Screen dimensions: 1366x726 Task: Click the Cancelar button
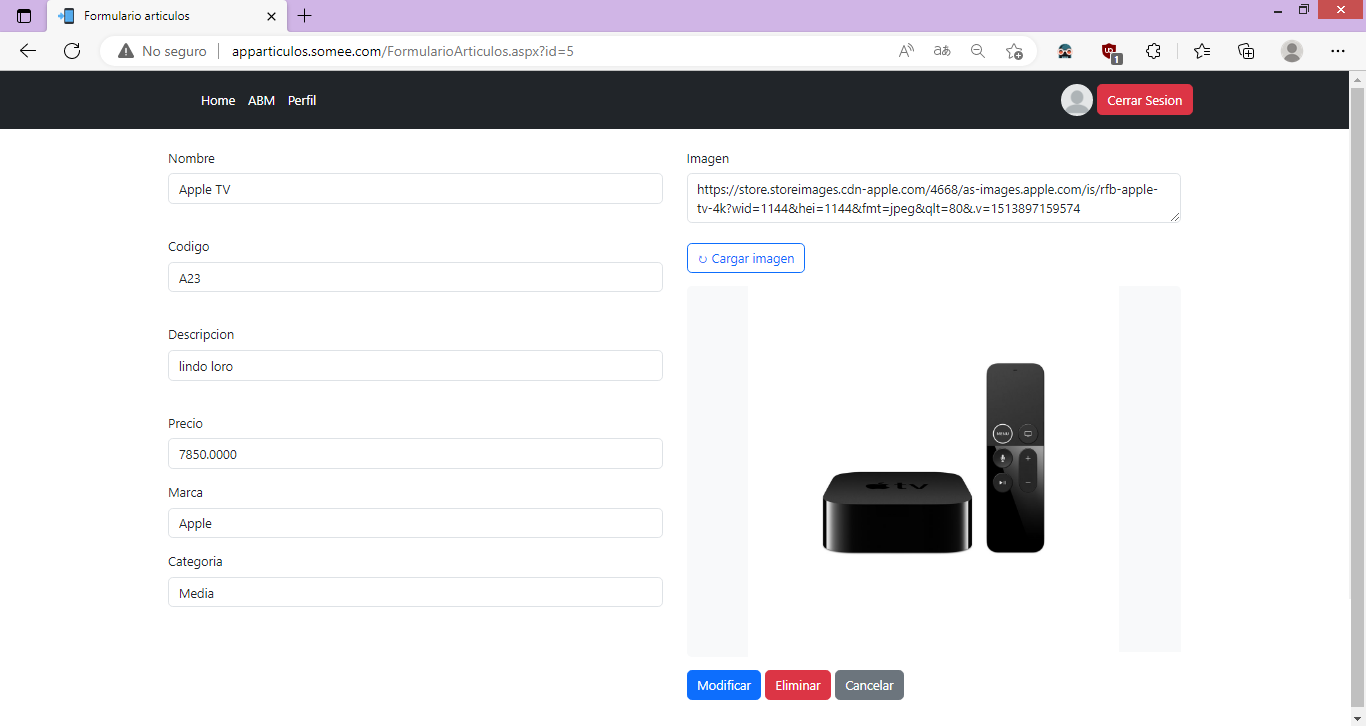[869, 685]
